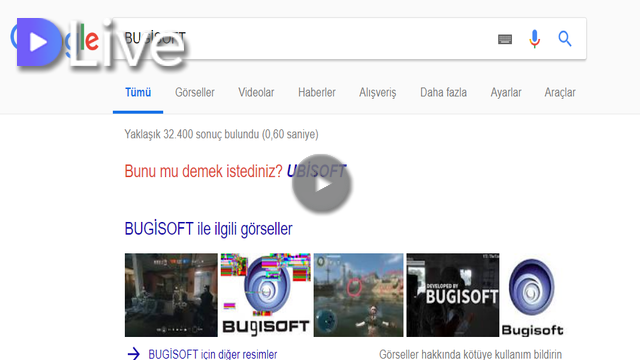The width and height of the screenshot is (640, 360).
Task: Open the Videolar tab
Action: [256, 93]
